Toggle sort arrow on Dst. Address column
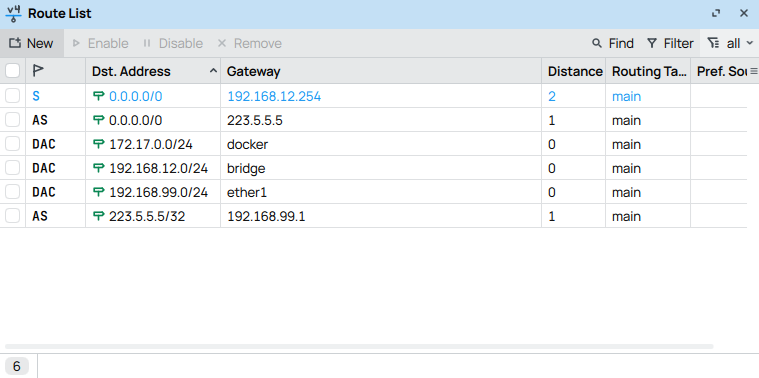759x378 pixels. coord(213,71)
